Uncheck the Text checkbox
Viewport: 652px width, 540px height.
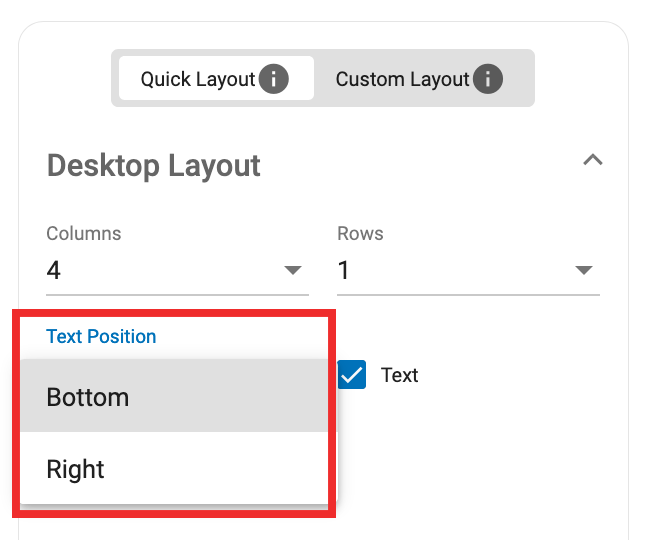352,375
